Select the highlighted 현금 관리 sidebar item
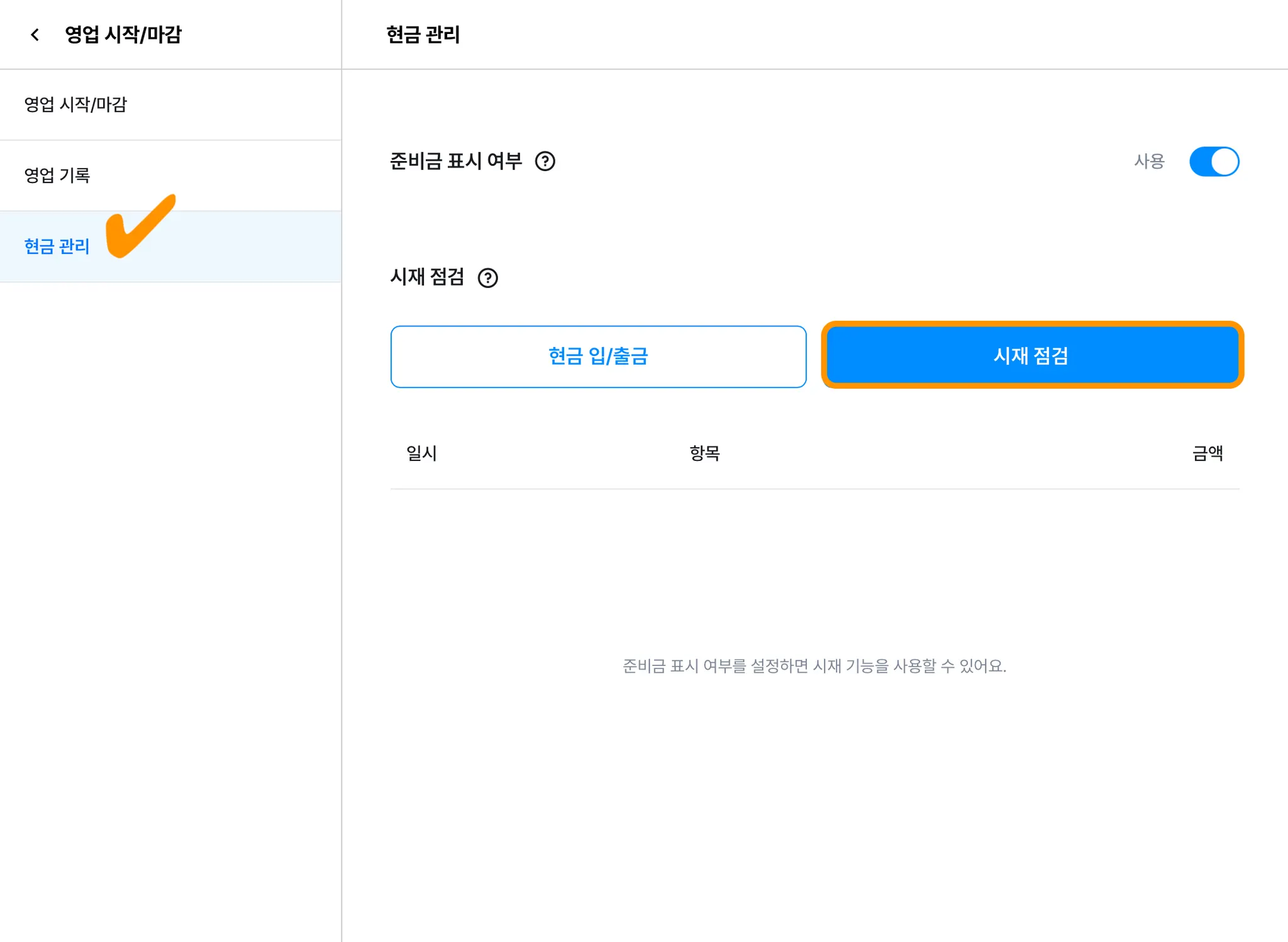Screen dimensions: 1288x942 tap(57, 247)
